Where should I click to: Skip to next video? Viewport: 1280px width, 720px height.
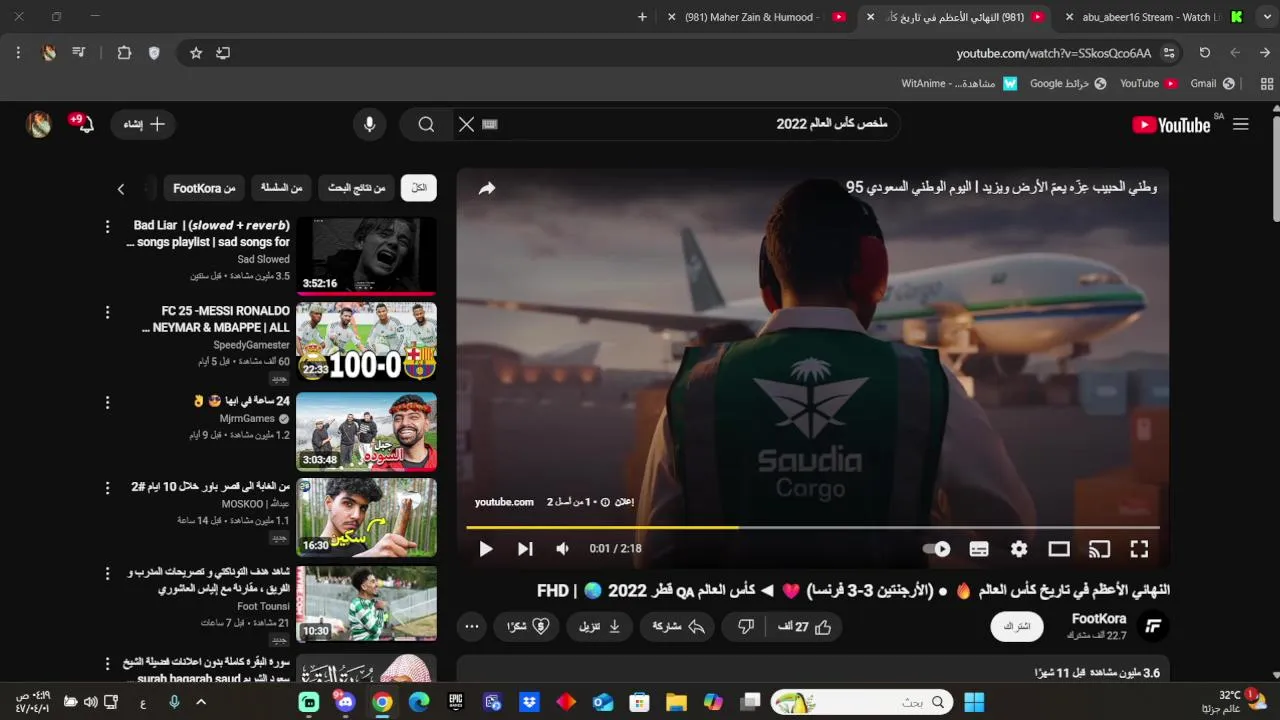tap(525, 549)
